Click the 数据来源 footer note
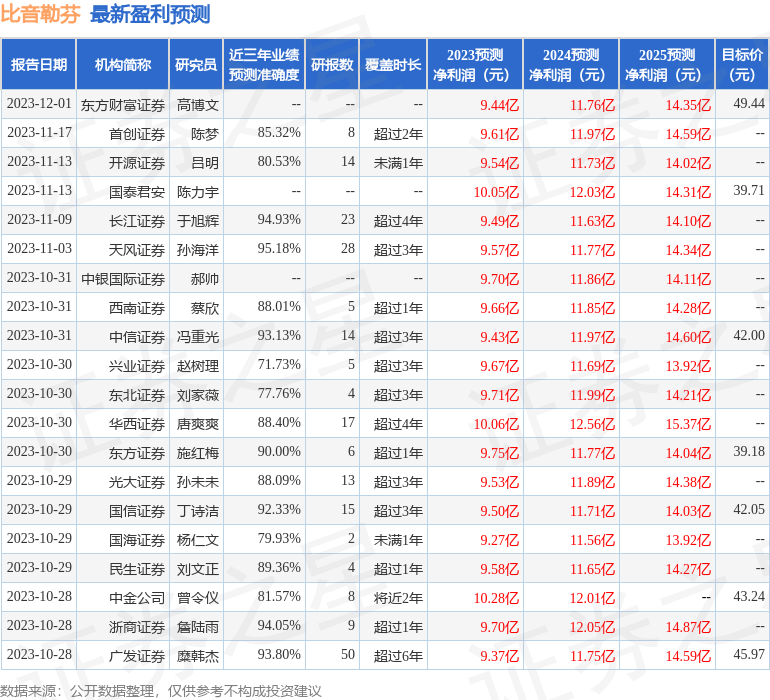This screenshot has height=700, width=770. (x=161, y=691)
